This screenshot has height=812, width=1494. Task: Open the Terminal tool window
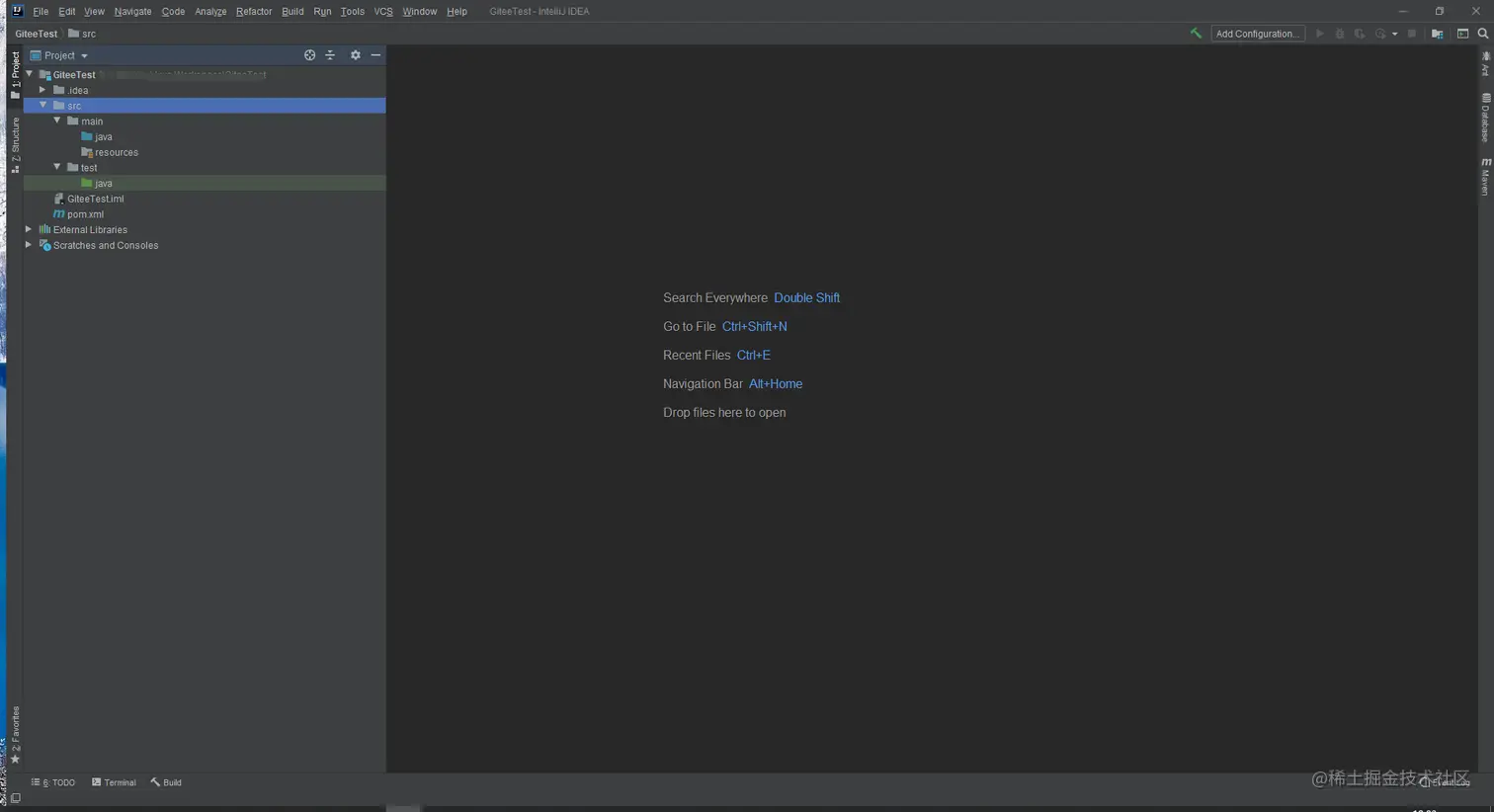pyautogui.click(x=115, y=782)
